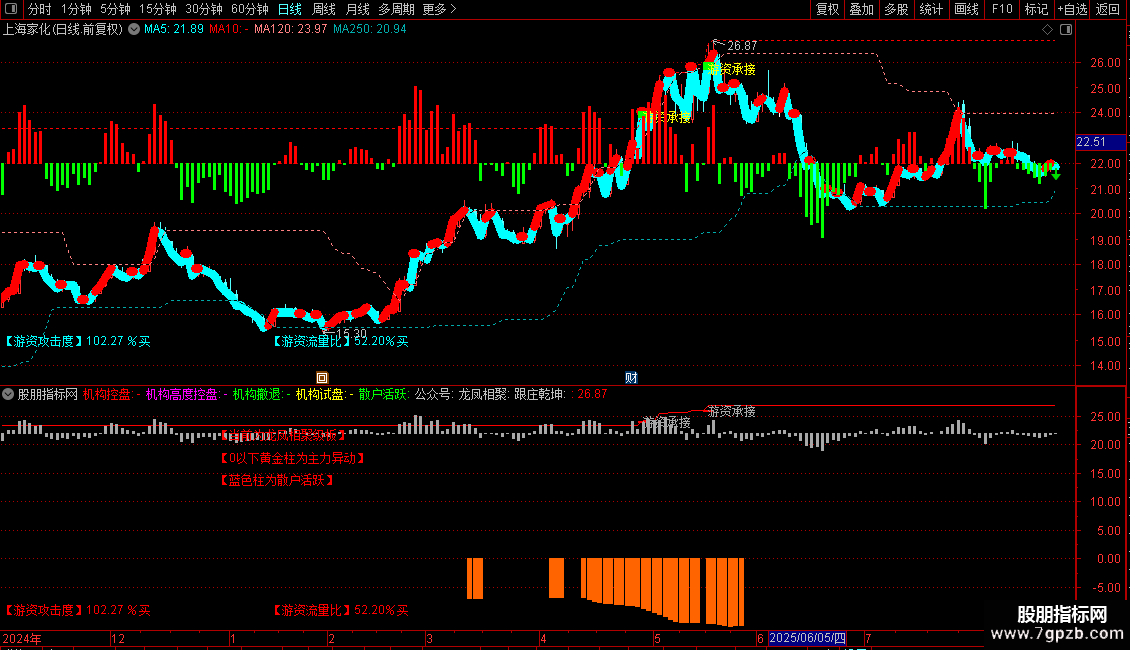Switch to the 分时 intraday view
1130x650 pixels.
pyautogui.click(x=40, y=9)
